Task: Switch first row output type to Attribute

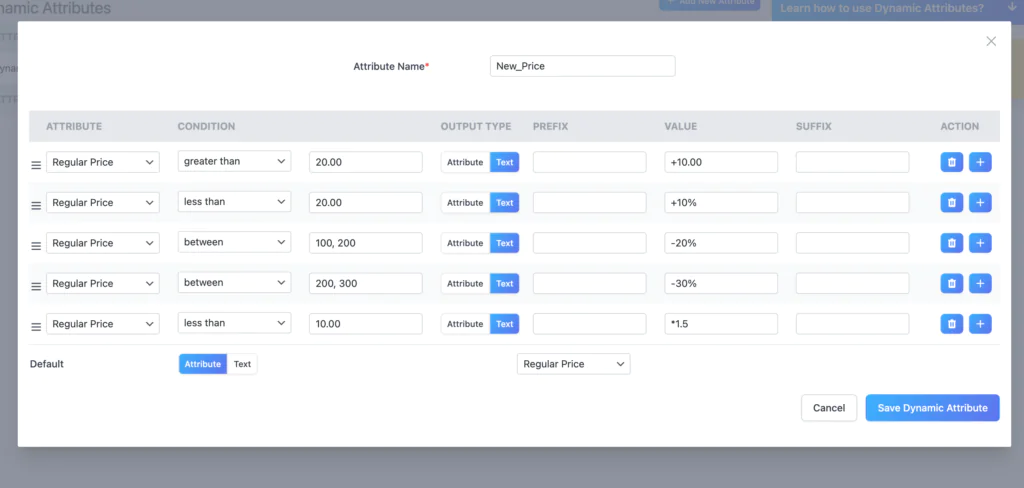Action: pyautogui.click(x=465, y=162)
